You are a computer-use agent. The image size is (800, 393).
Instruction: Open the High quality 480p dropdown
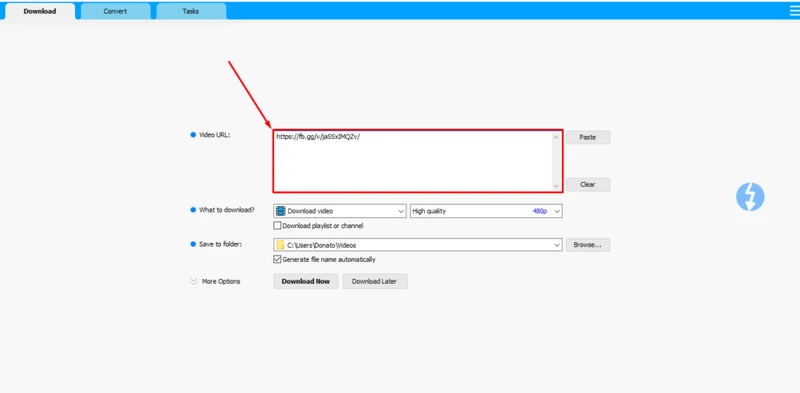click(486, 211)
